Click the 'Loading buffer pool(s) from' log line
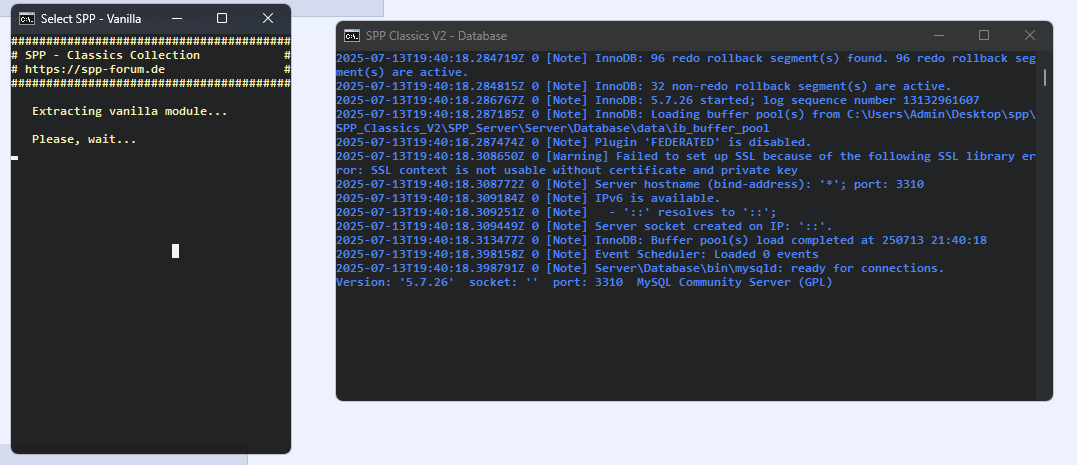Screen dimensions: 1077x465 pos(685,121)
